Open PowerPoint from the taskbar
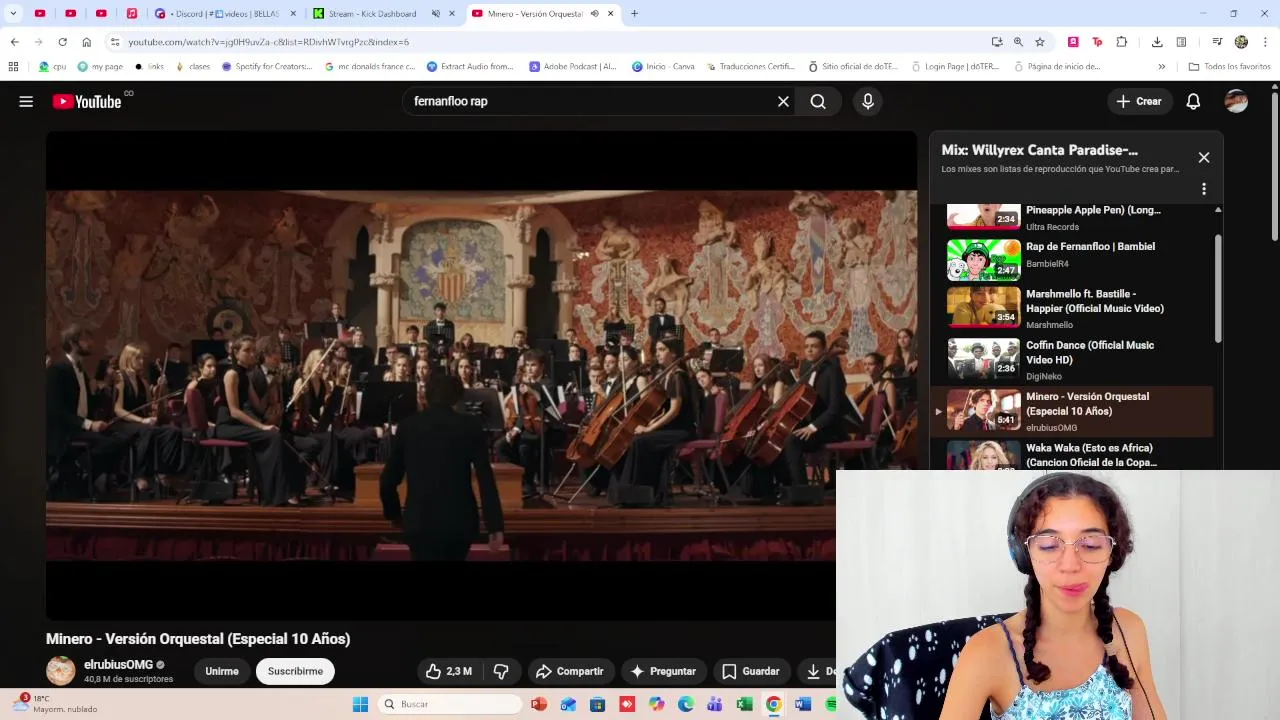 pos(539,704)
